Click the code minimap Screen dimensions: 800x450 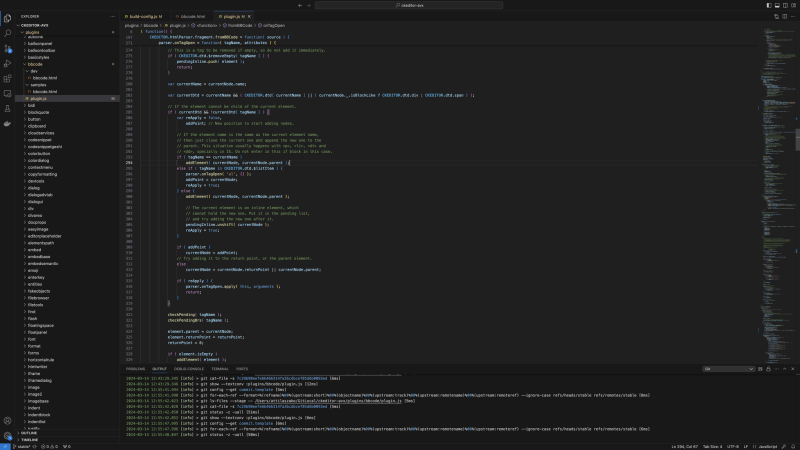(778, 194)
